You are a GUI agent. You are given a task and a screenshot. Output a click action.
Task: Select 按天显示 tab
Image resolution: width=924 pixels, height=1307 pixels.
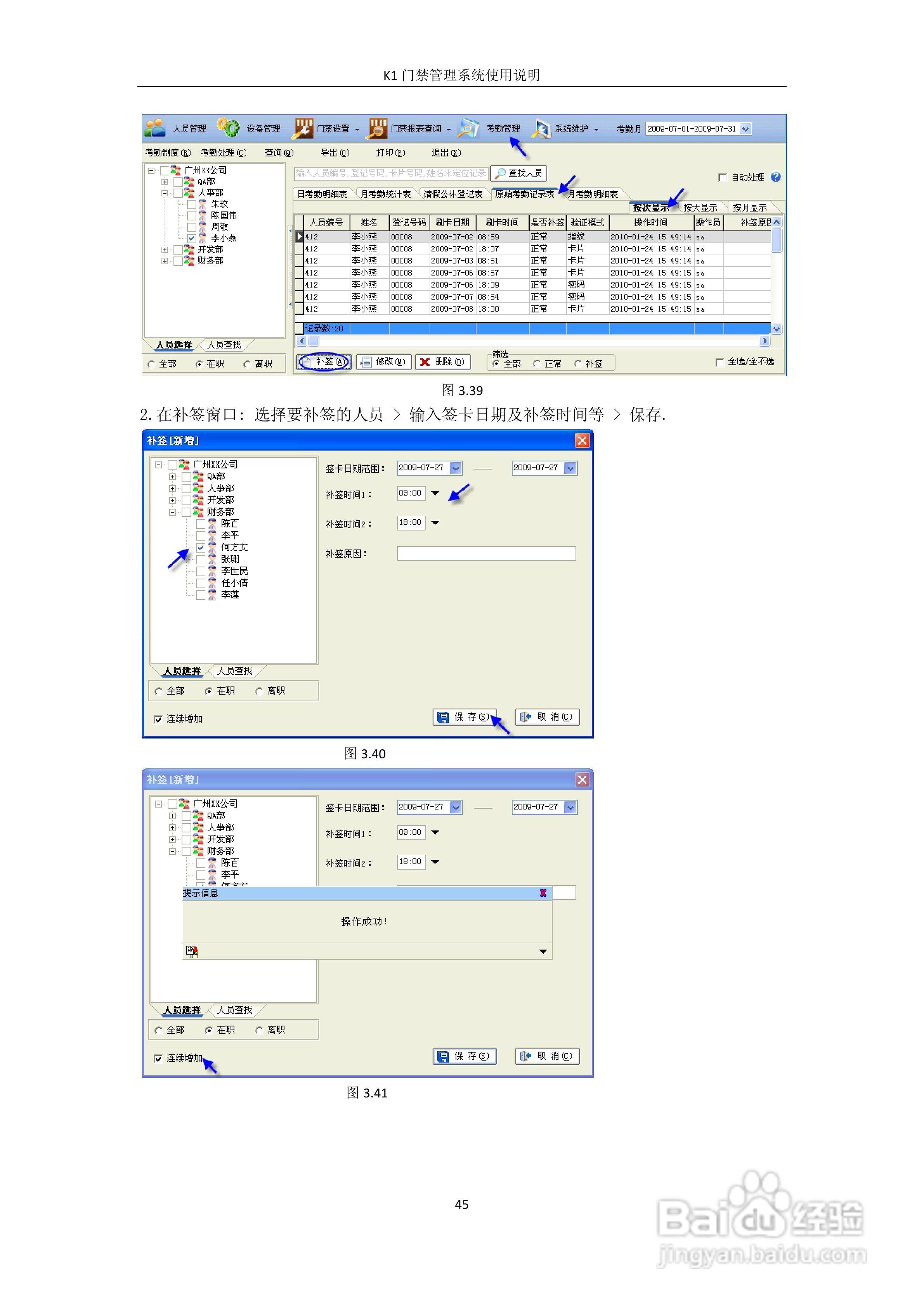[700, 208]
